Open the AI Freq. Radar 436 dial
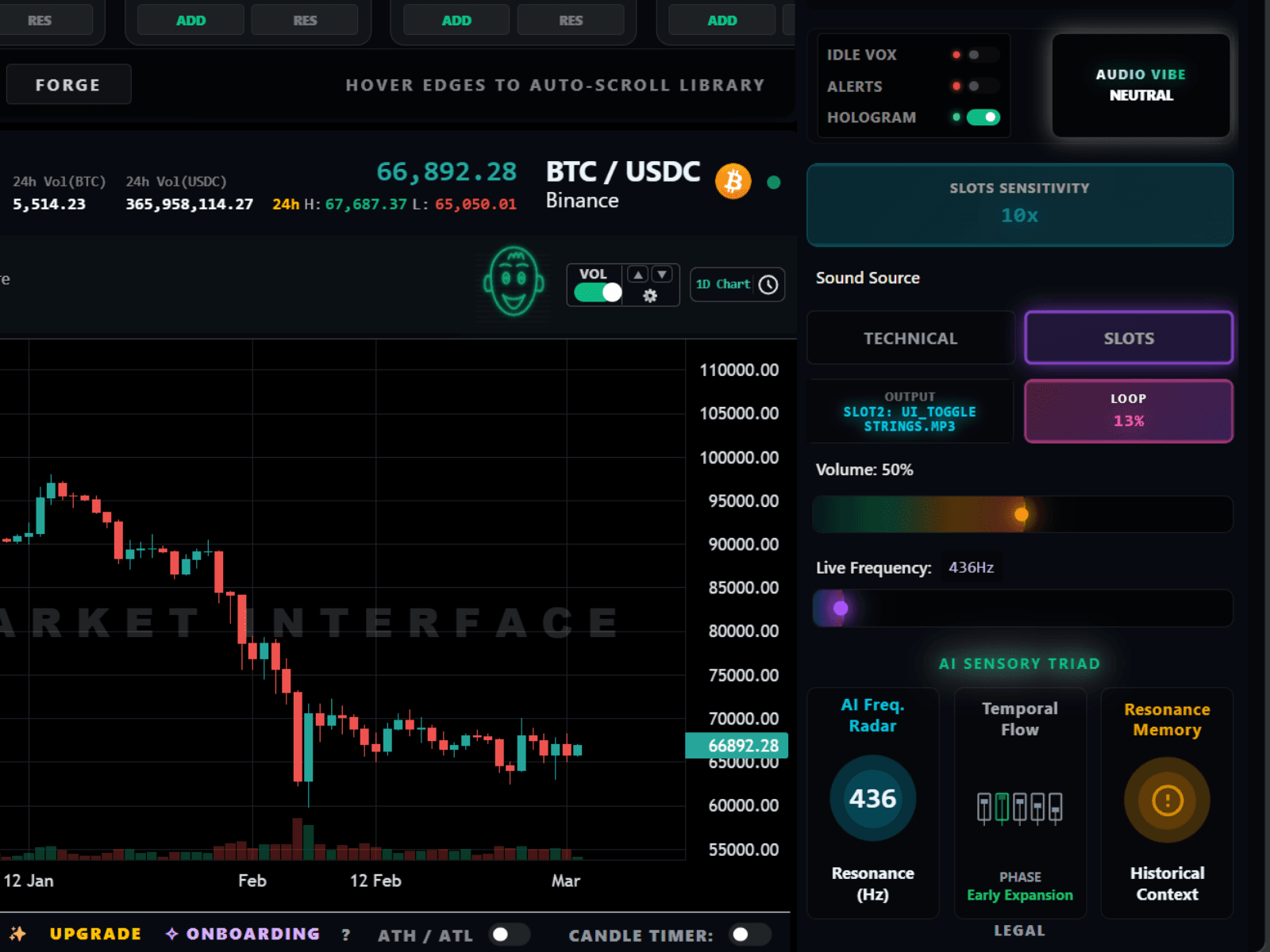Screen dimensions: 1270x952 coord(872,798)
